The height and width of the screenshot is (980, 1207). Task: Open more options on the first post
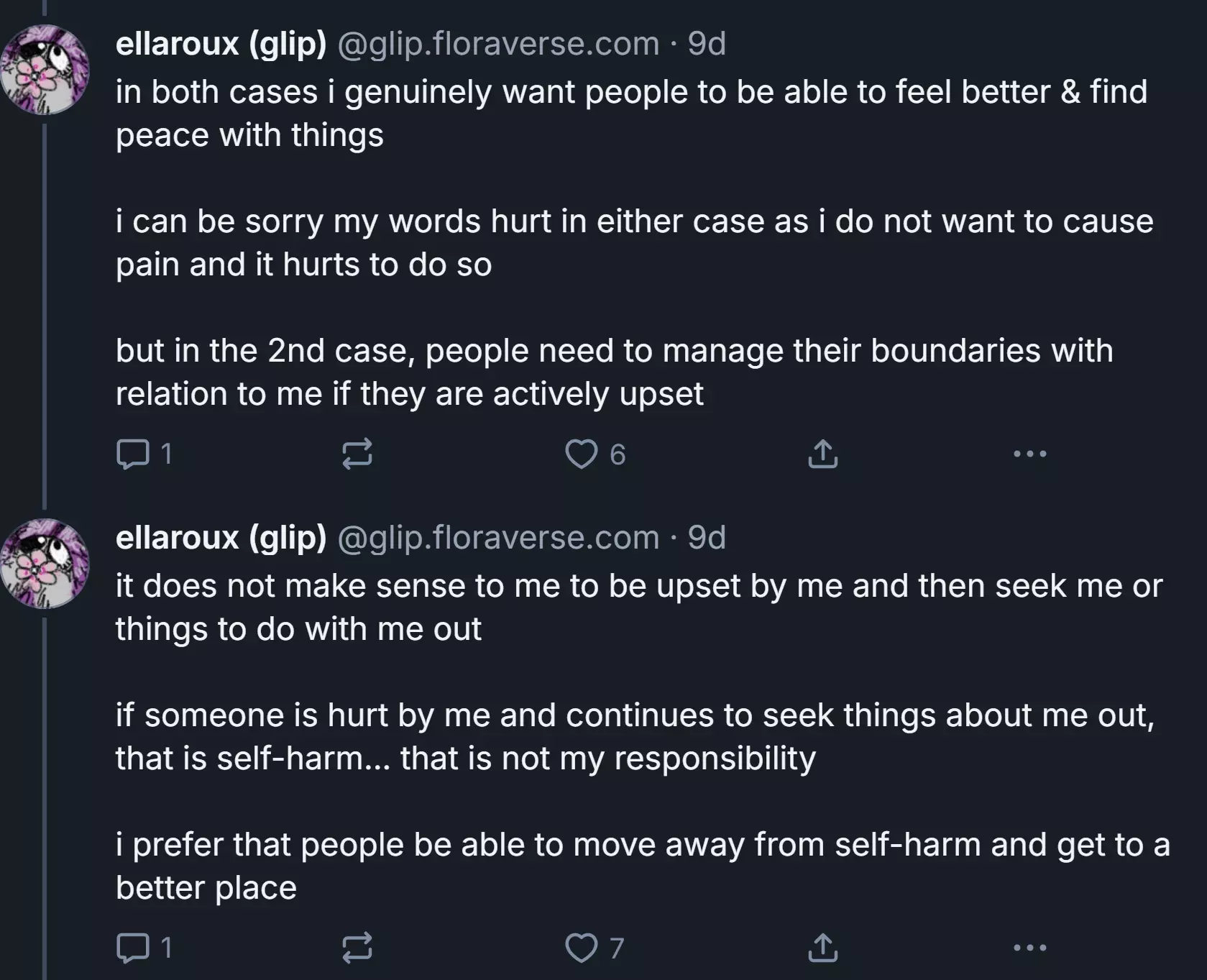coord(1029,454)
